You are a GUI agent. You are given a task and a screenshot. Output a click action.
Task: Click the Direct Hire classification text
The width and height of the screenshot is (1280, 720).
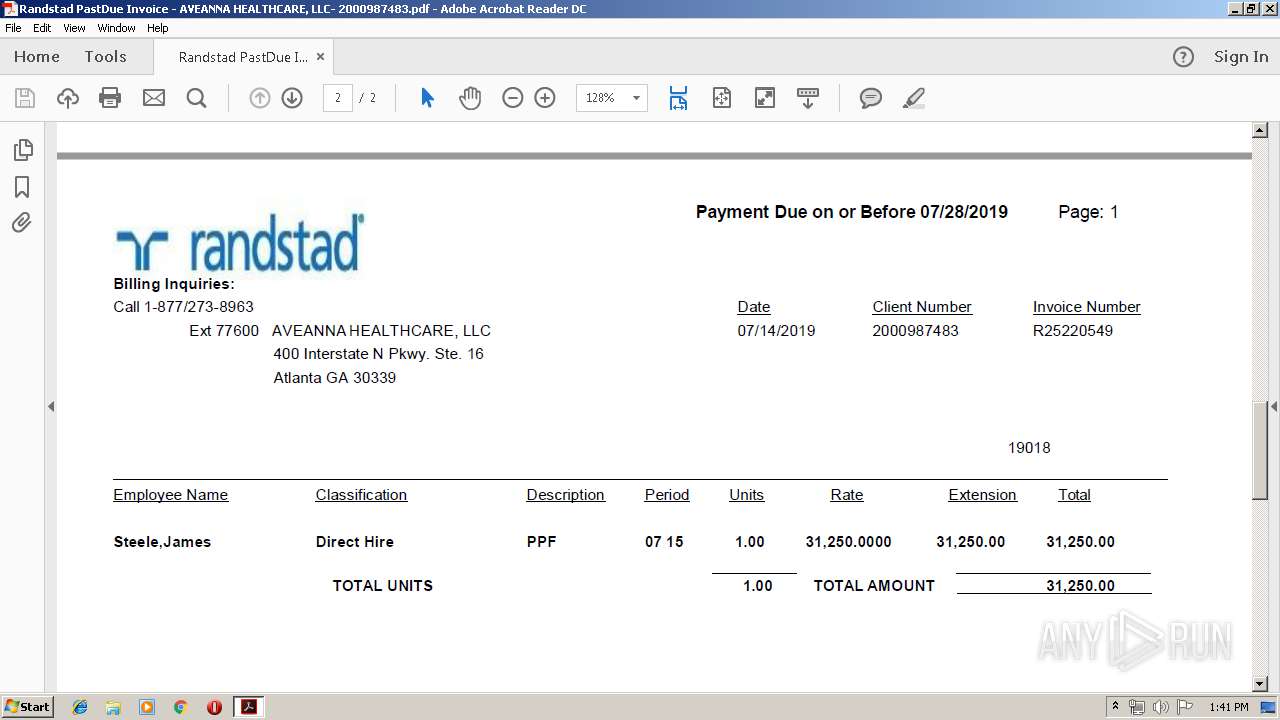pos(355,542)
